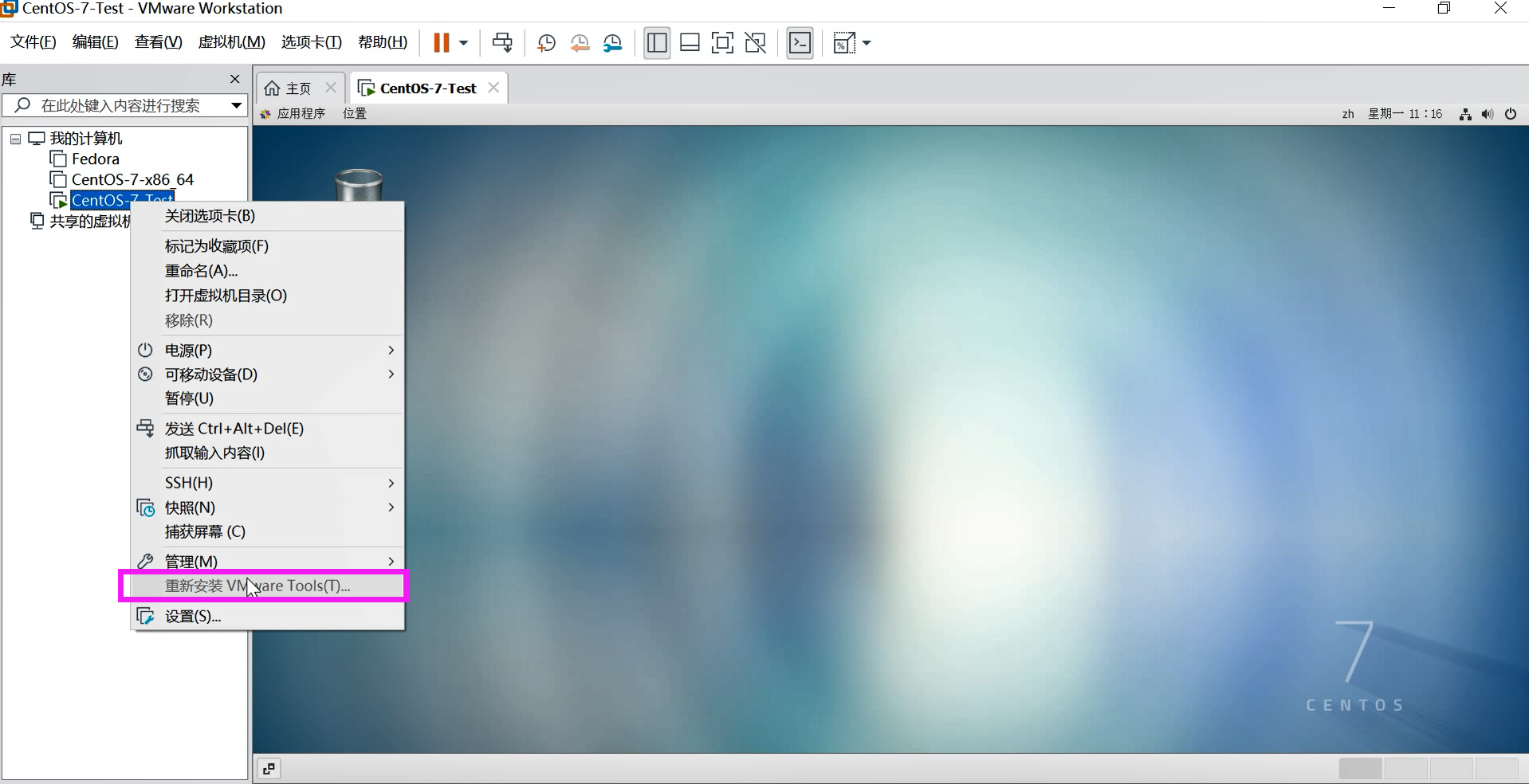
Task: Expand the 可移动设备(D) submenu
Action: point(268,374)
